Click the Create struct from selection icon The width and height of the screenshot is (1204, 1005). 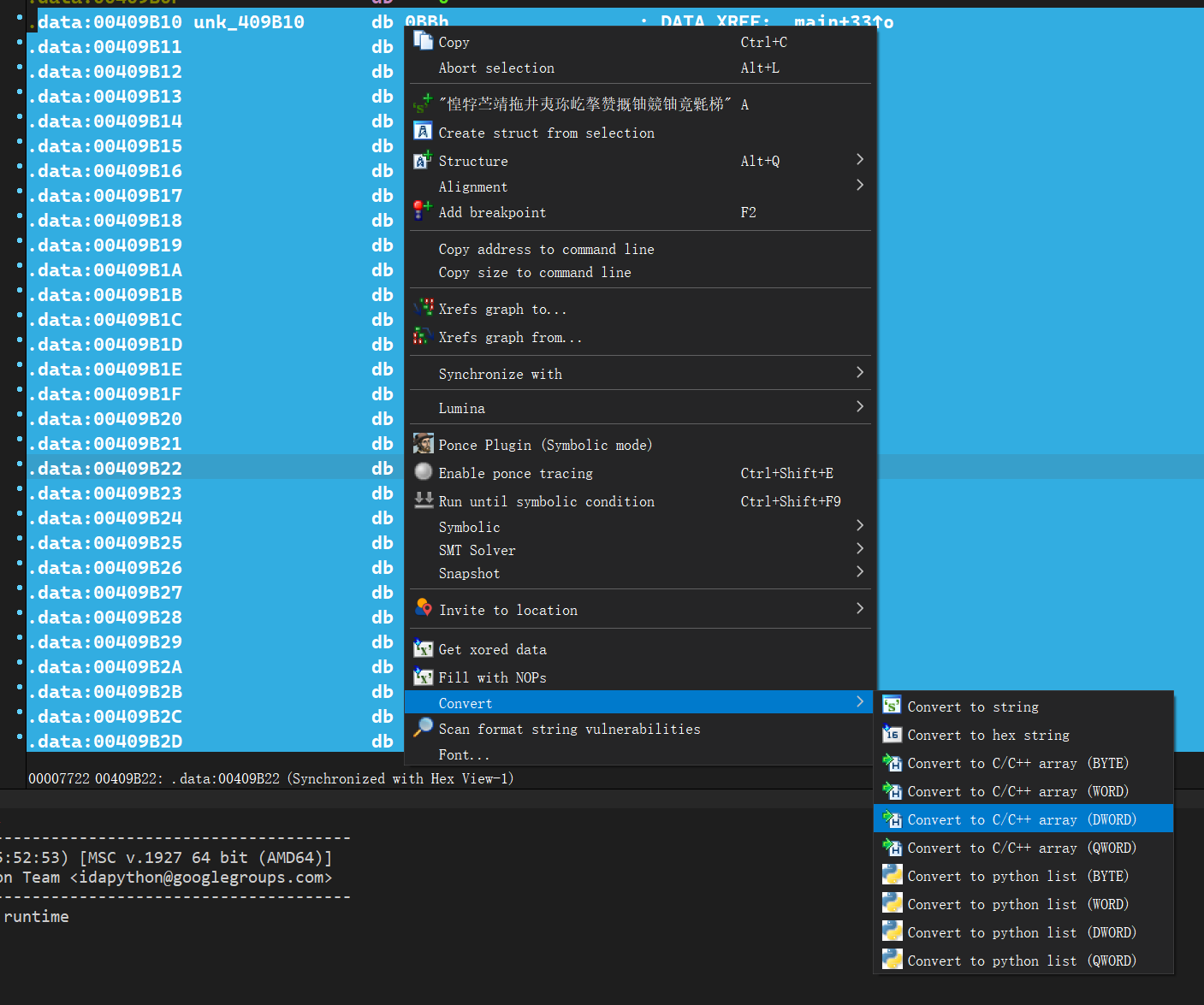click(x=423, y=132)
